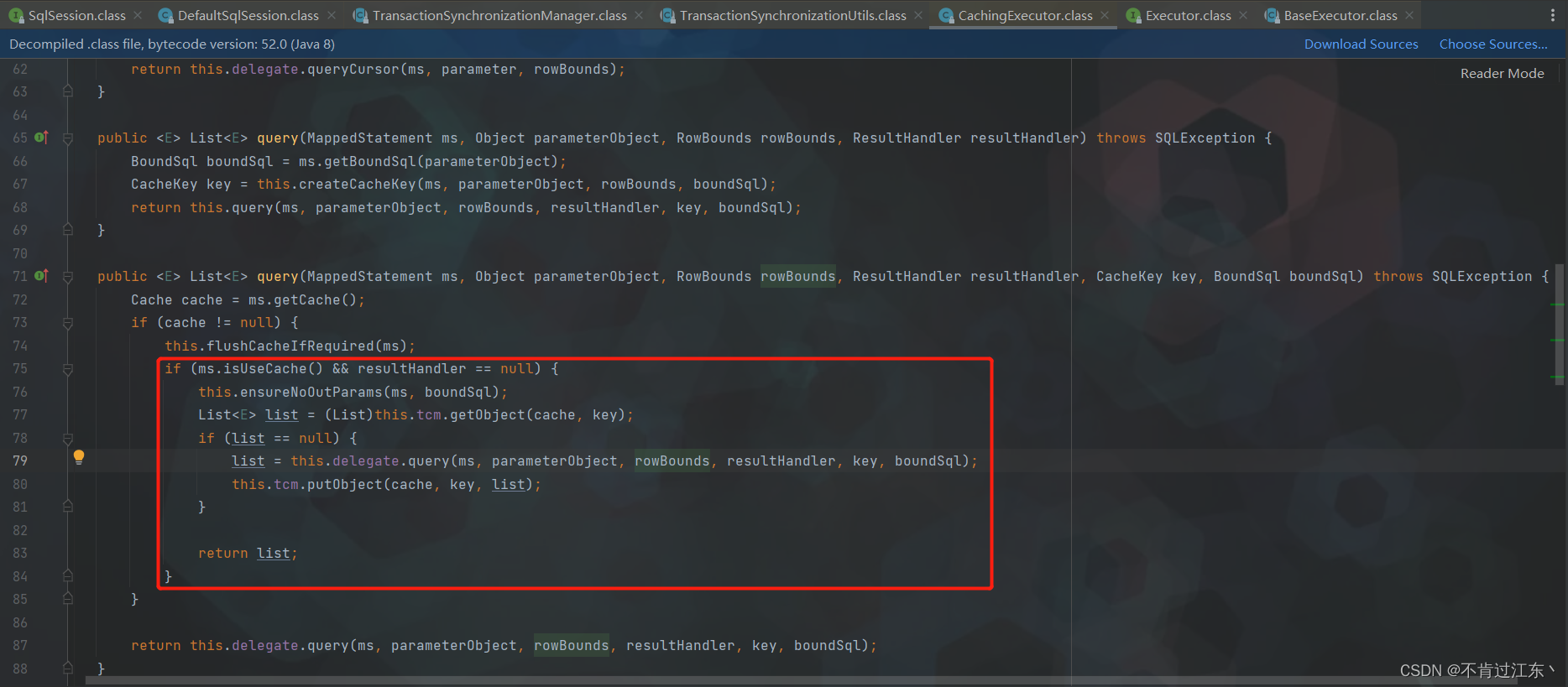Close the TransactionSynchronizationUtils.class tab

(918, 15)
